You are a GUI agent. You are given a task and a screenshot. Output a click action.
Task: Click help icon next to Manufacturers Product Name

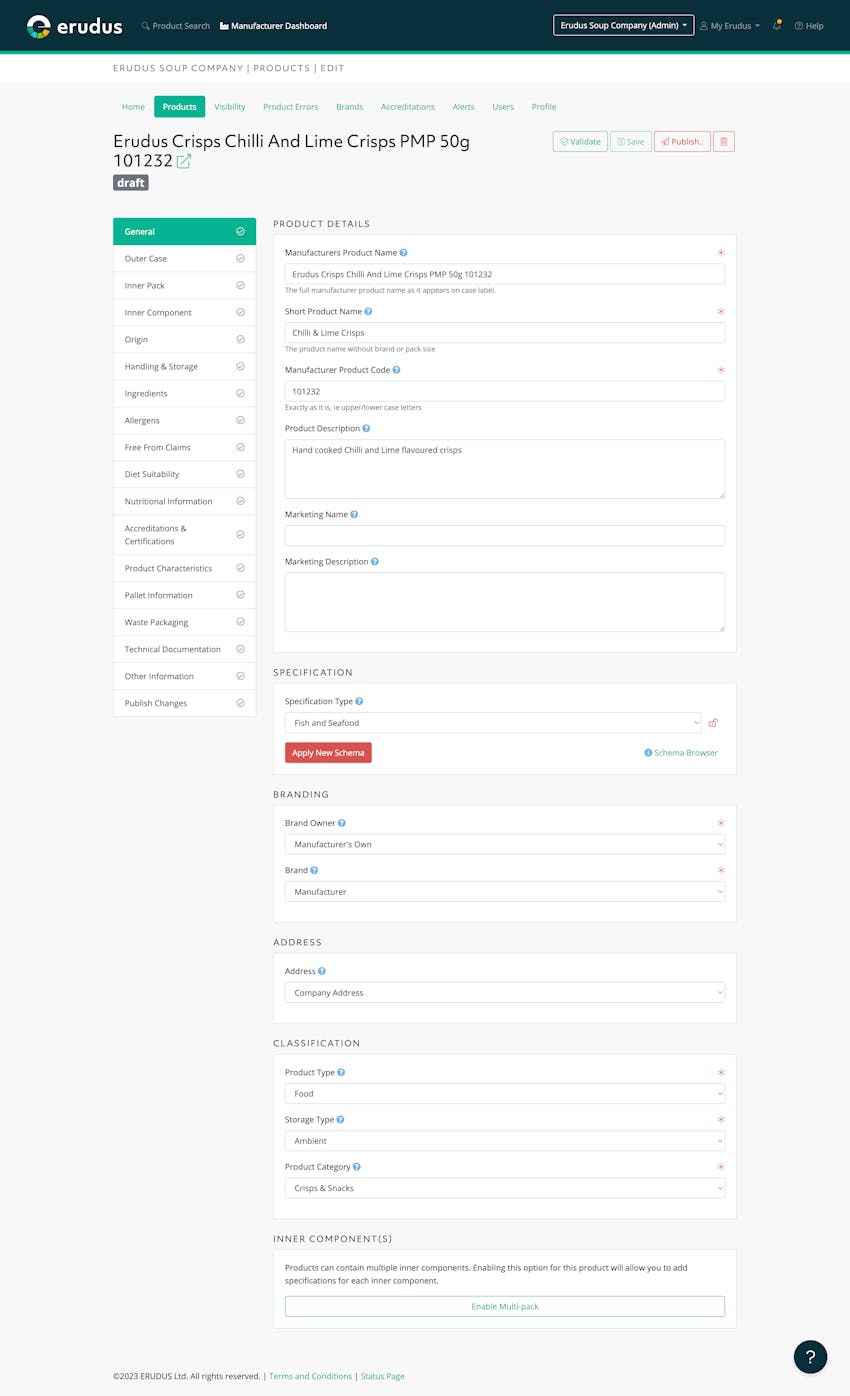point(403,253)
